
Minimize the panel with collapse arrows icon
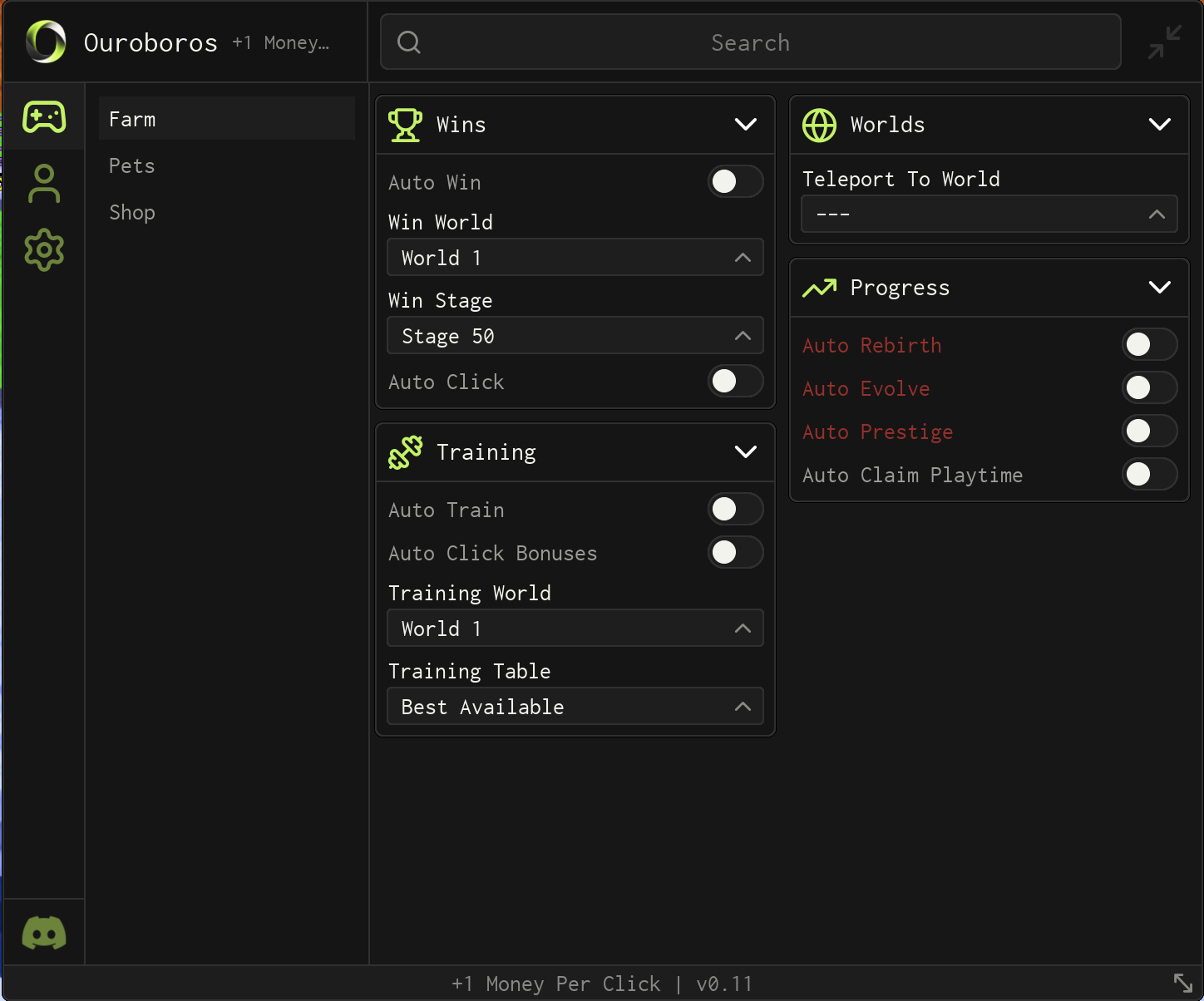[x=1165, y=42]
